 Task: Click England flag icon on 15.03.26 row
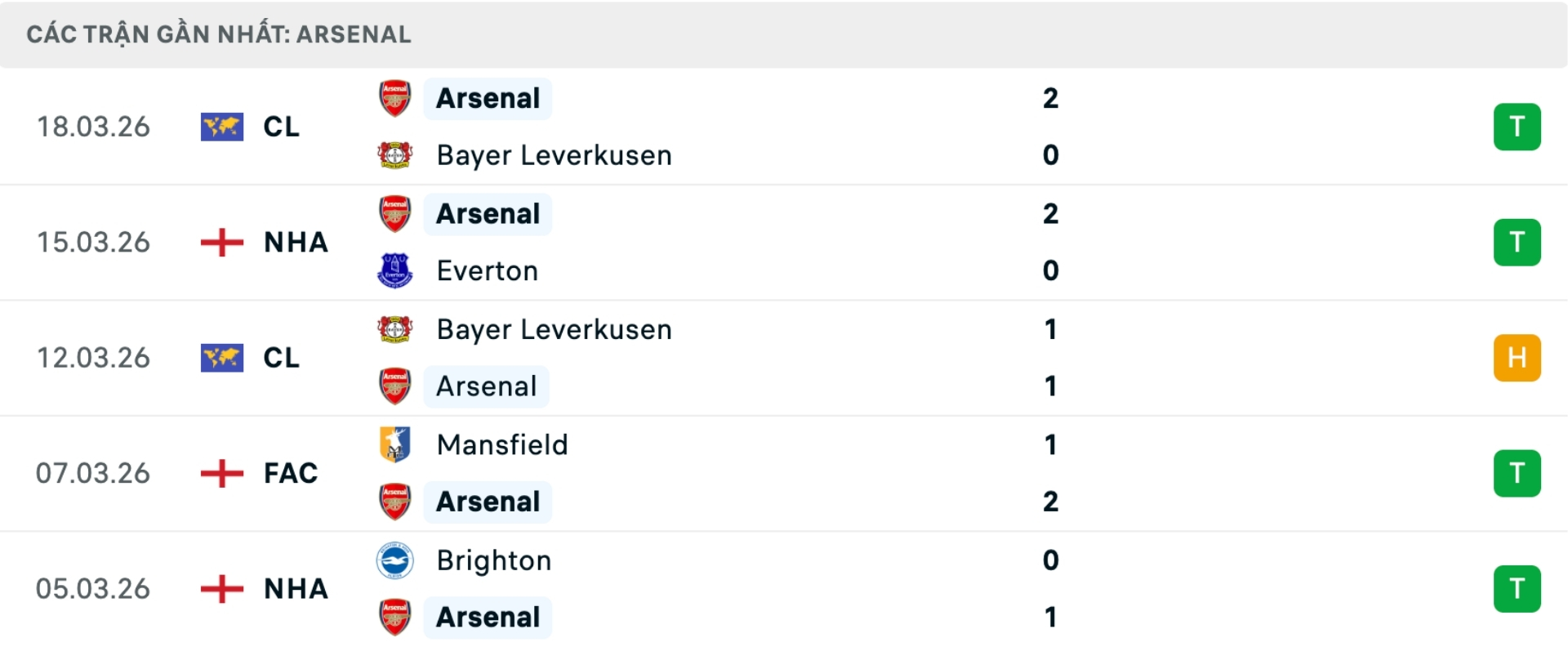(222, 243)
